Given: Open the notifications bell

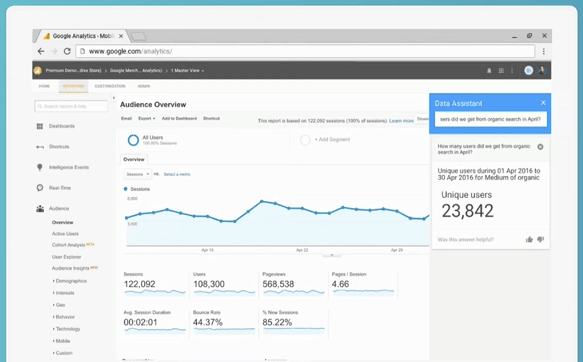Looking at the screenshot, I should point(489,71).
